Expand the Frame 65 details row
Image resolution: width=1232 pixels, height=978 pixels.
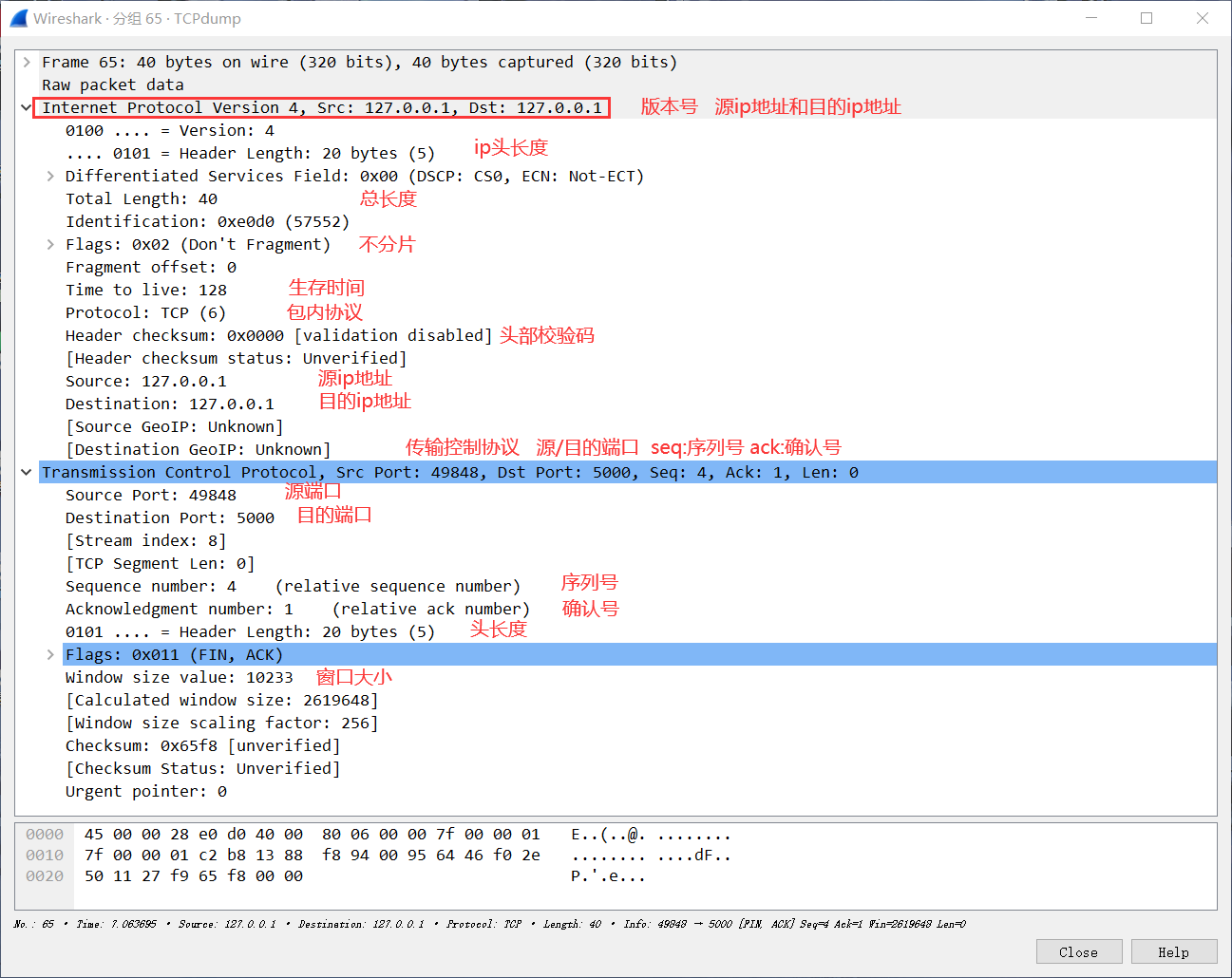[27, 62]
